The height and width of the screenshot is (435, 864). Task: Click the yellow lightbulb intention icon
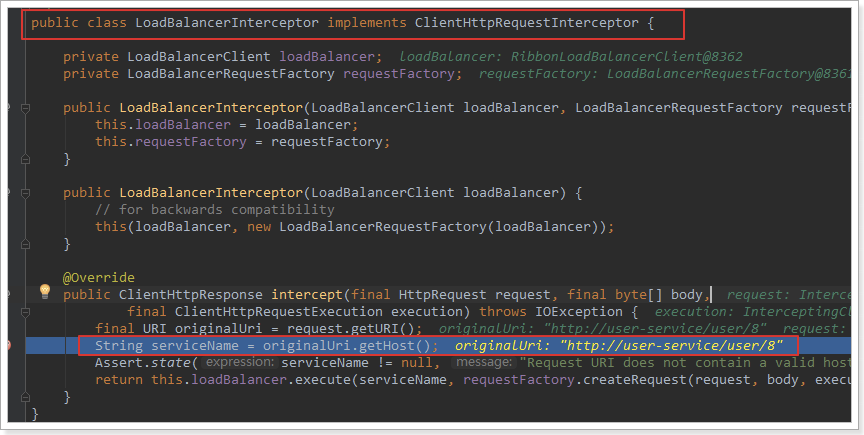(45, 291)
